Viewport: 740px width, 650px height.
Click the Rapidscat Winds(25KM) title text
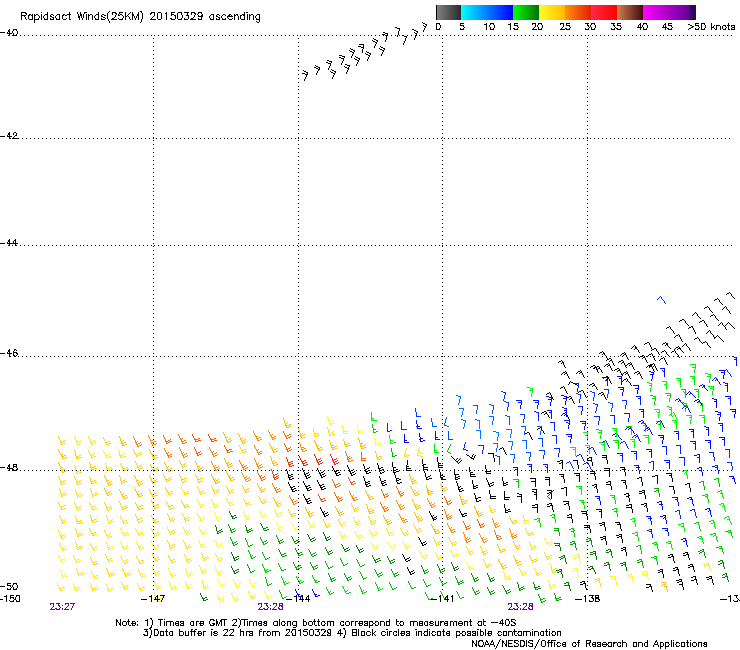coord(140,17)
